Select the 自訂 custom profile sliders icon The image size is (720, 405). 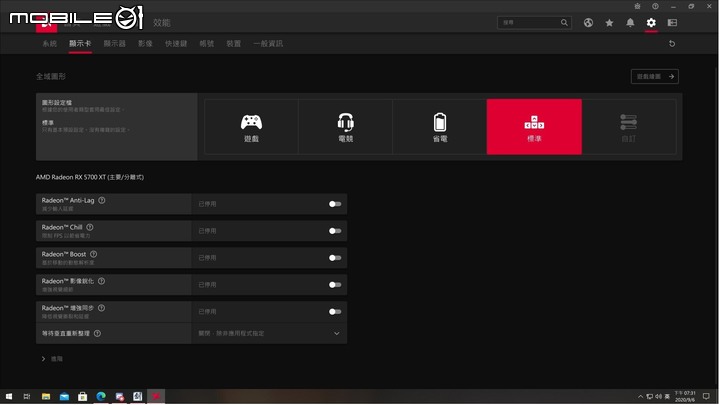(628, 122)
